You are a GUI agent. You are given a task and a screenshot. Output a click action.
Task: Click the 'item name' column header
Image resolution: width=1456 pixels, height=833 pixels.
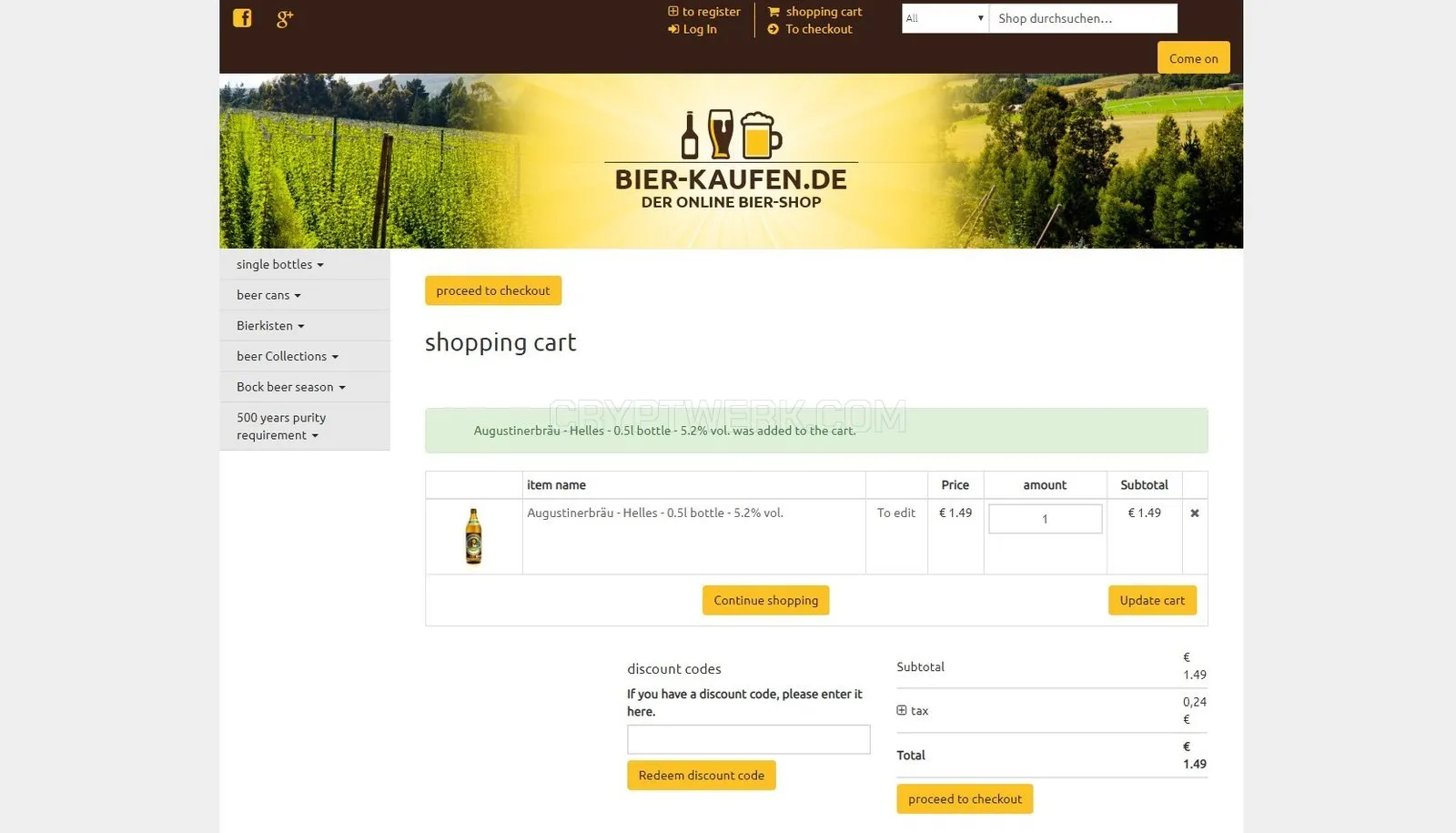(556, 485)
